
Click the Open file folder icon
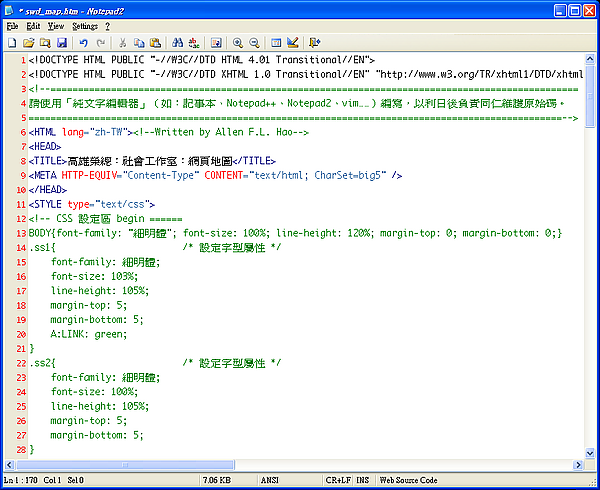29,43
